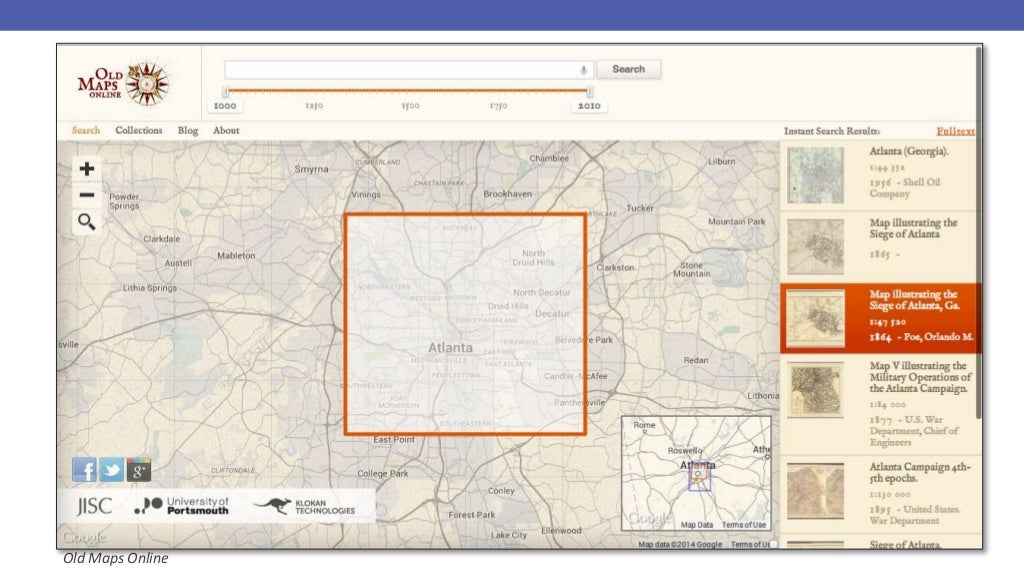
Task: Click the 1500 year label on timeline
Action: click(x=410, y=106)
